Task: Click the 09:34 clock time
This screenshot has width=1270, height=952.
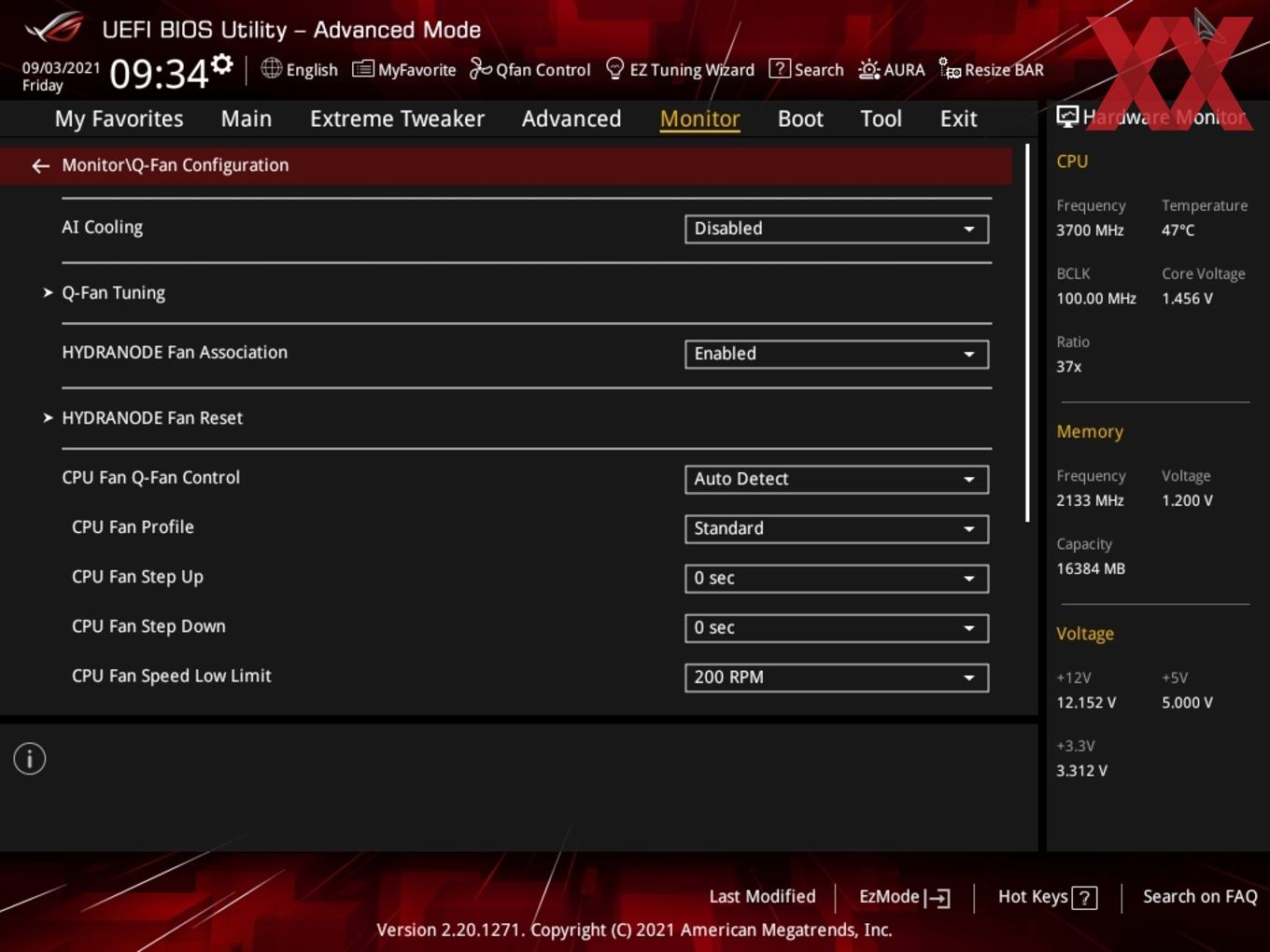Action: click(159, 74)
